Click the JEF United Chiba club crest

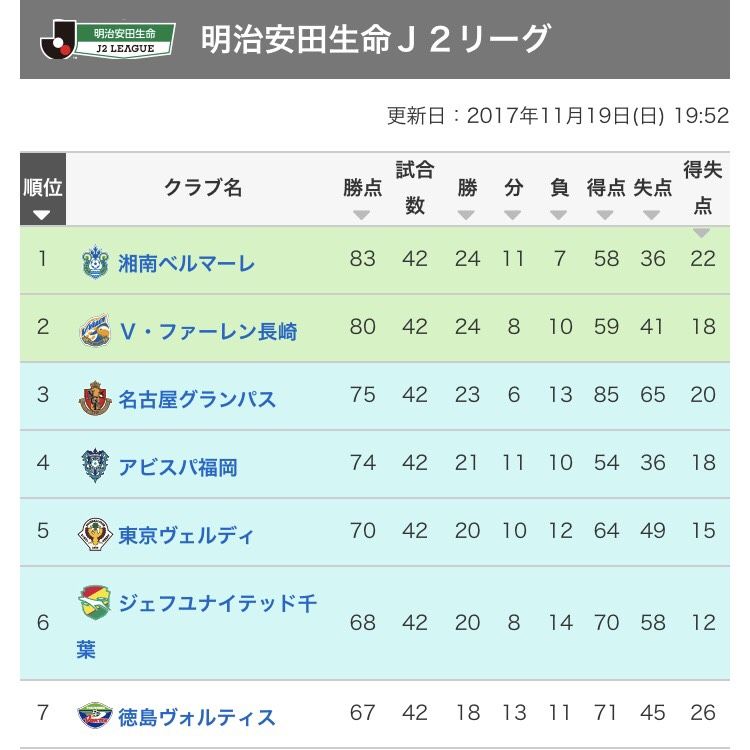(95, 602)
